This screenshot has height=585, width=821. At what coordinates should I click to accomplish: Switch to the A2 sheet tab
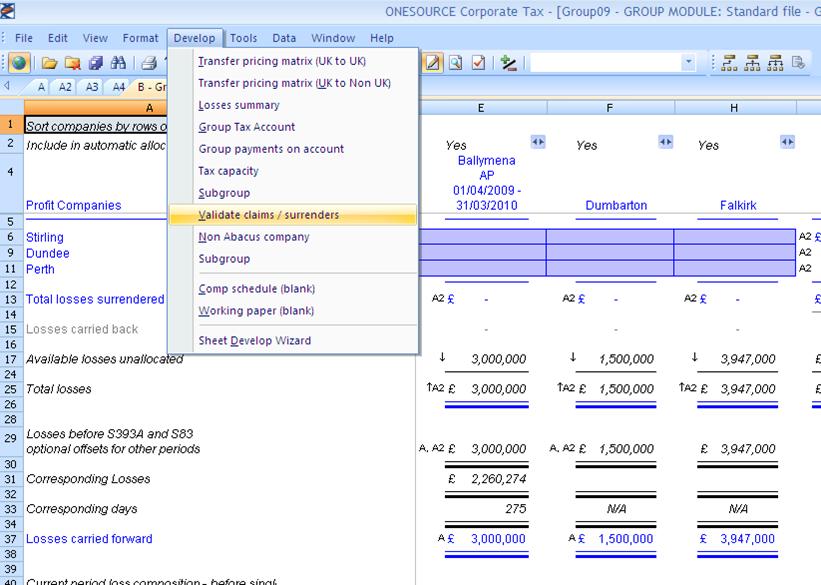(66, 87)
